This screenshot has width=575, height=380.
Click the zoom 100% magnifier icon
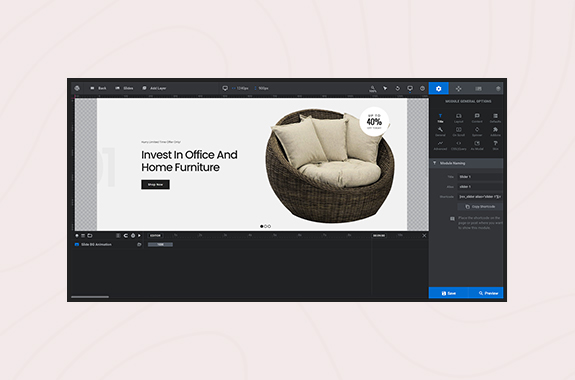(x=373, y=89)
